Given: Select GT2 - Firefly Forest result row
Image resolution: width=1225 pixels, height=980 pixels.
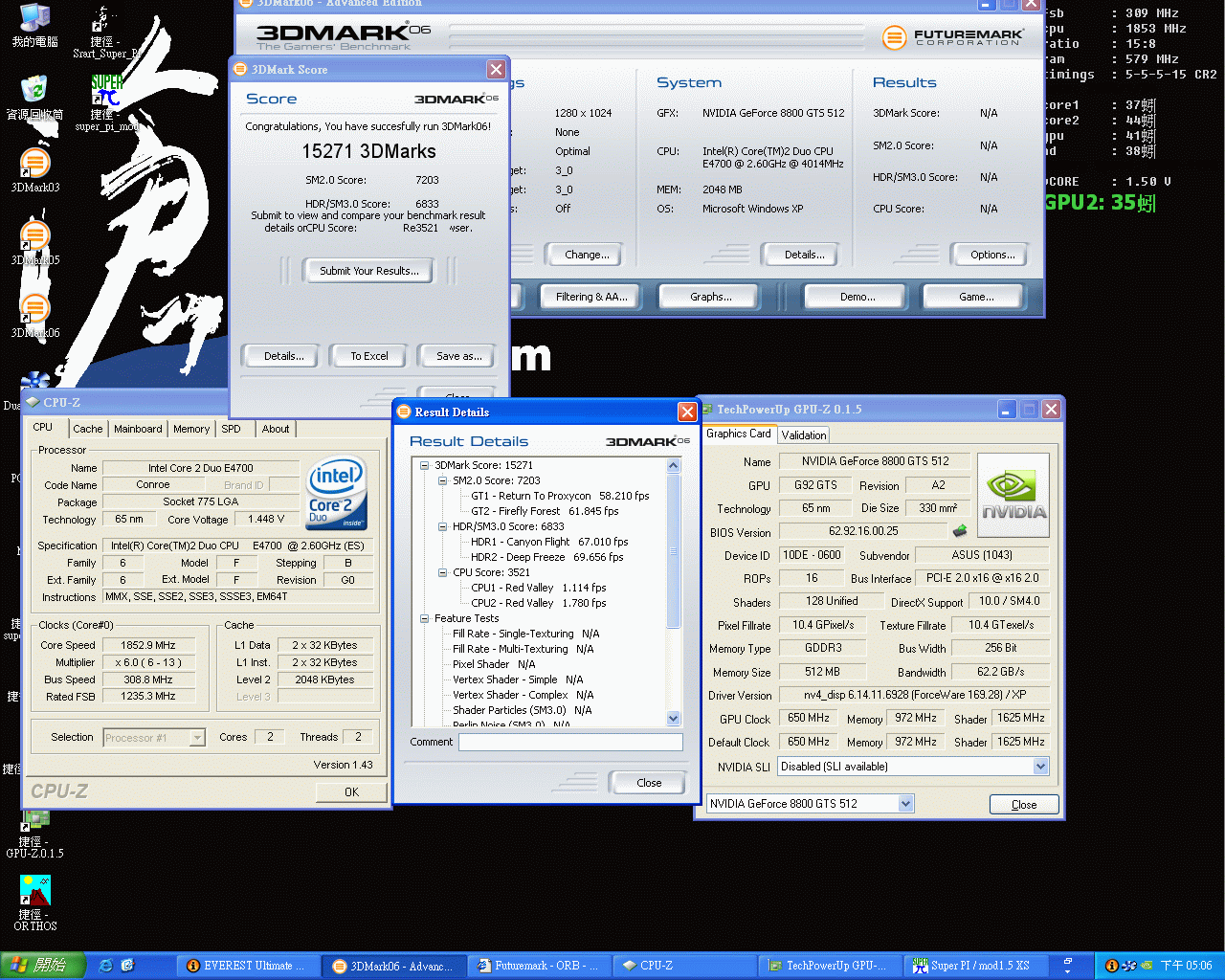Looking at the screenshot, I should click(x=545, y=511).
